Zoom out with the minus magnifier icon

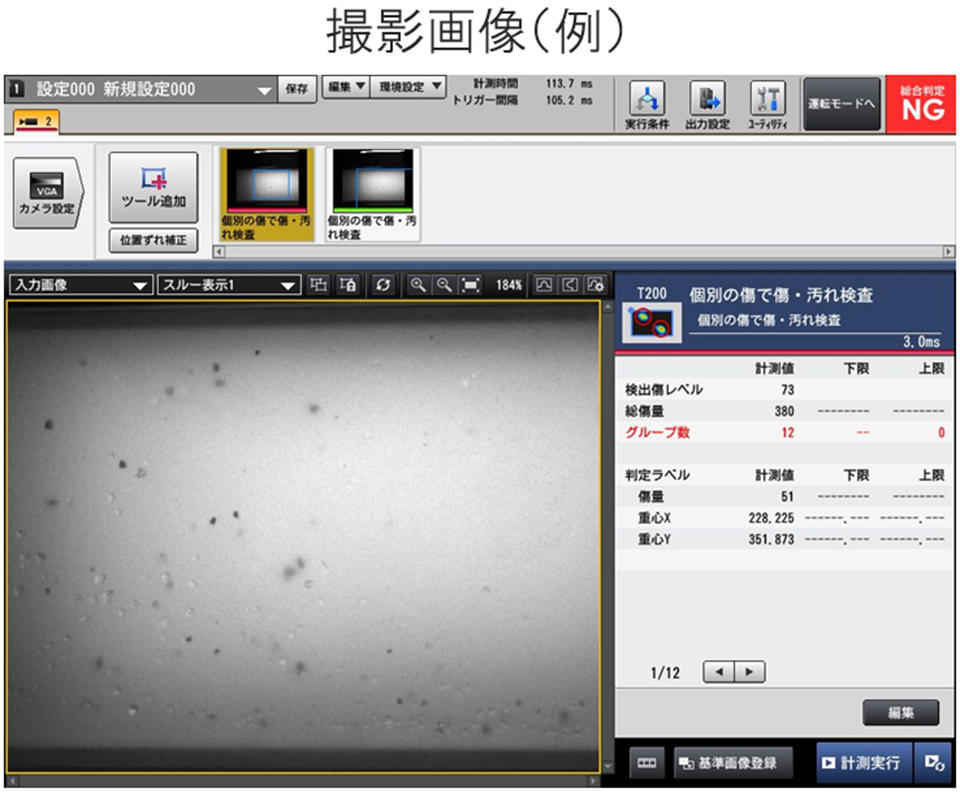[x=444, y=285]
